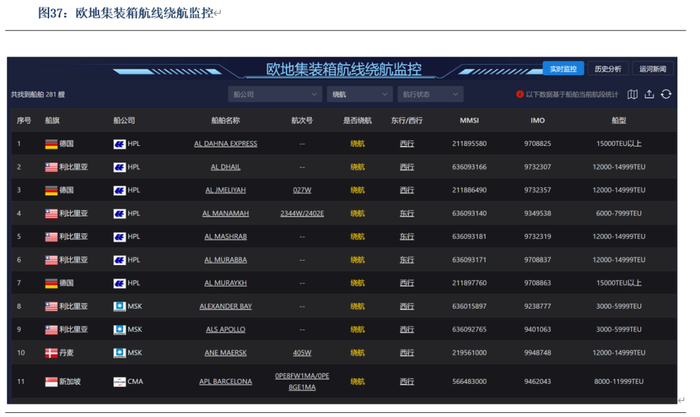Click 东行 link in AL MURABBA row
Screen dimensions: 700x417
click(x=407, y=260)
